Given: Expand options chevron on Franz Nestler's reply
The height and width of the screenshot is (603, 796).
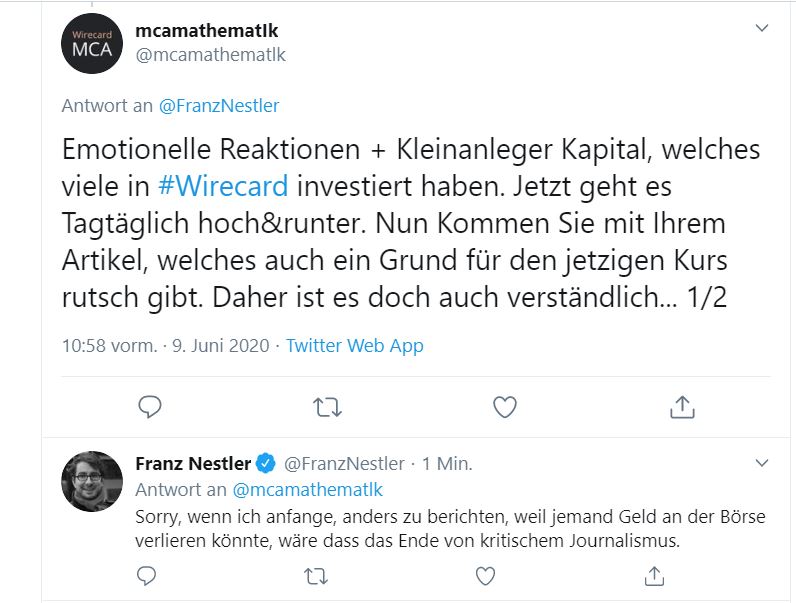Looking at the screenshot, I should click(761, 463).
